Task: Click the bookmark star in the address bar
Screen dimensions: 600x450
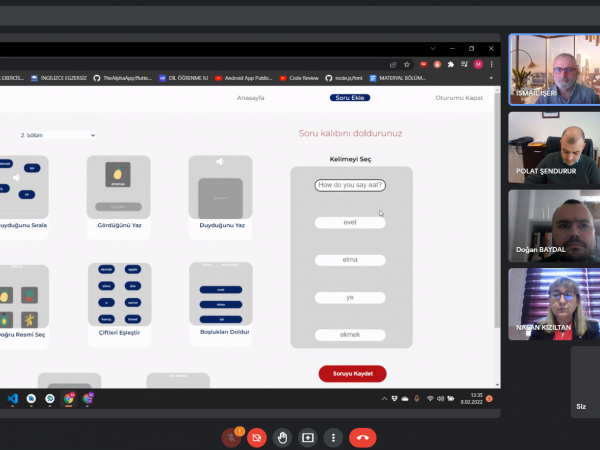Action: 407,65
